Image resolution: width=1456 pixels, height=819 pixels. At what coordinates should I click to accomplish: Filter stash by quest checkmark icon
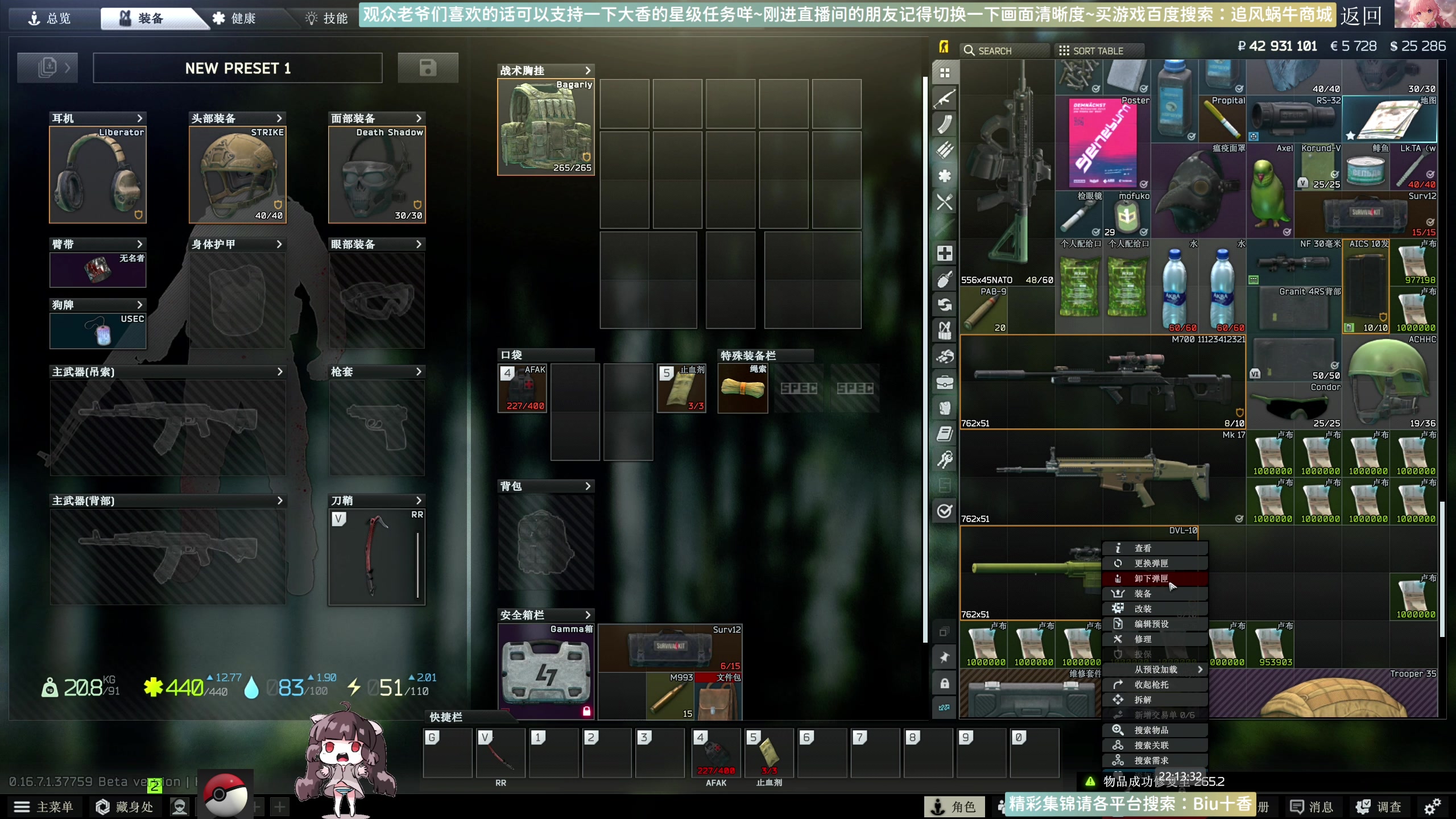(944, 511)
